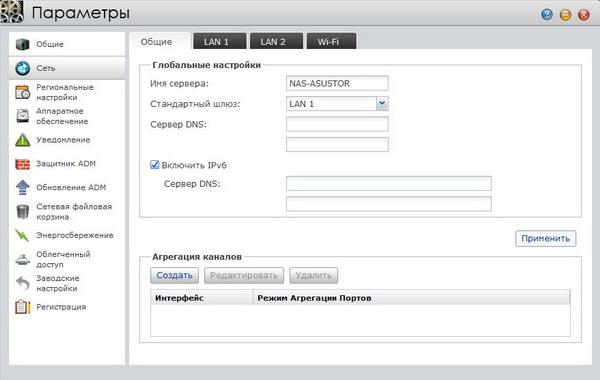Open Защитник ADM firewall icon

pyautogui.click(x=23, y=164)
